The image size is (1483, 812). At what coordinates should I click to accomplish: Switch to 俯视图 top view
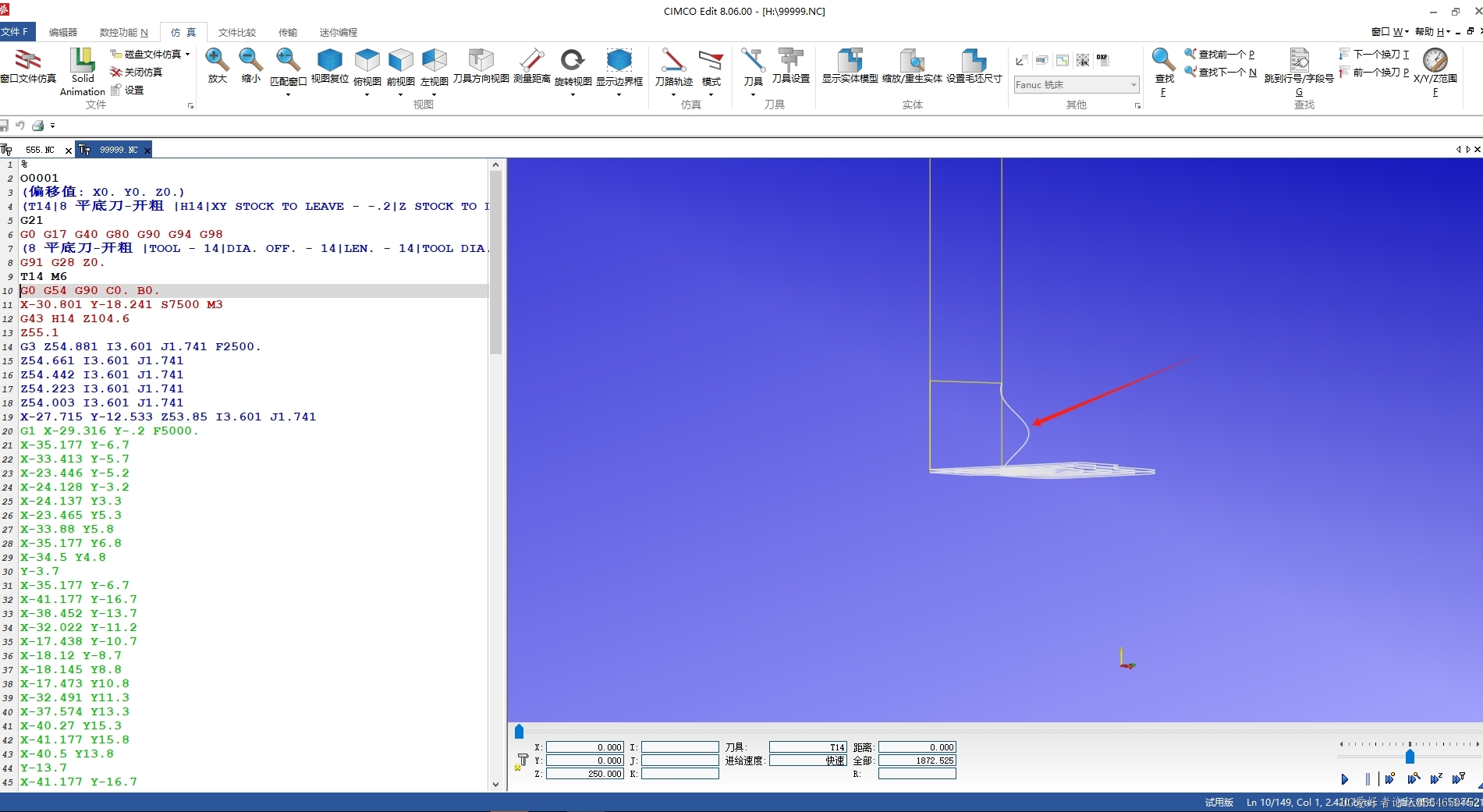click(x=367, y=60)
